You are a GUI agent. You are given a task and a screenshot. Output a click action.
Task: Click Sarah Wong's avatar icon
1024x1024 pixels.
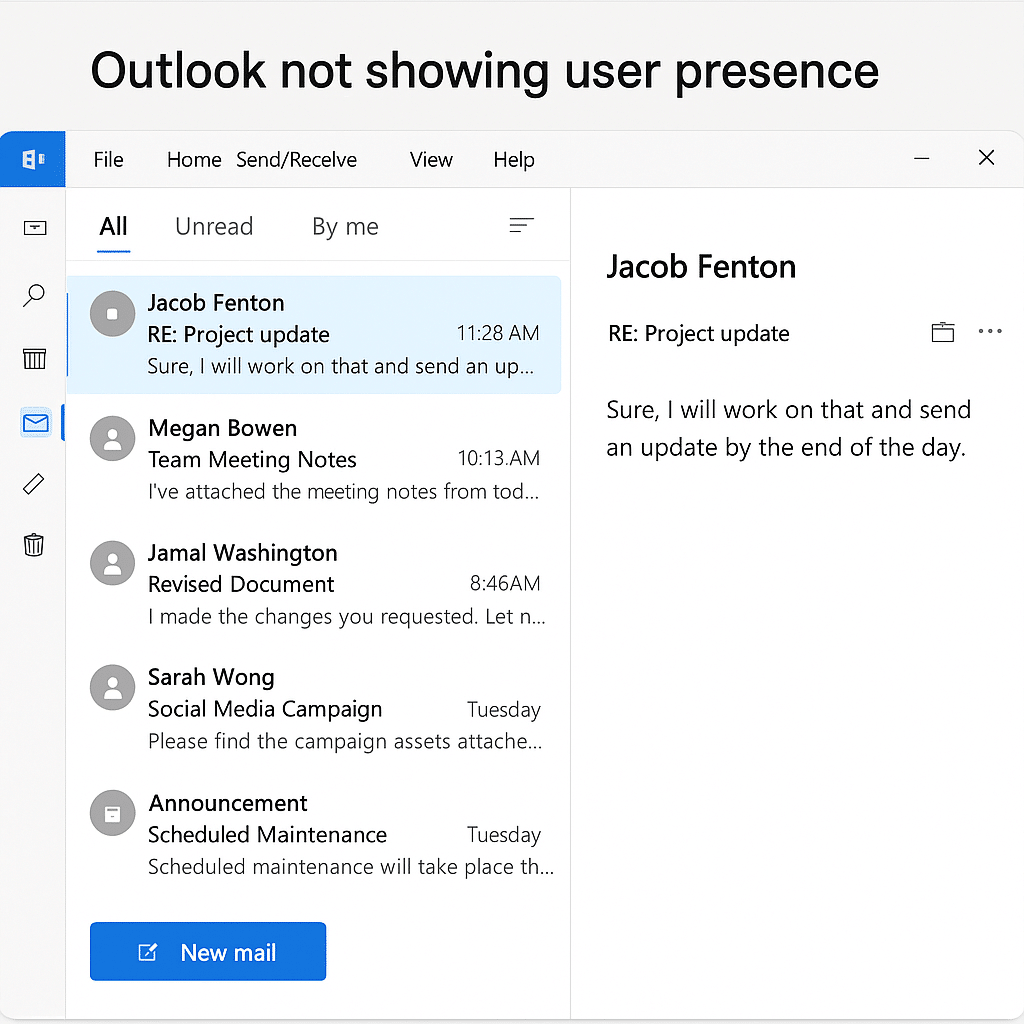click(112, 688)
